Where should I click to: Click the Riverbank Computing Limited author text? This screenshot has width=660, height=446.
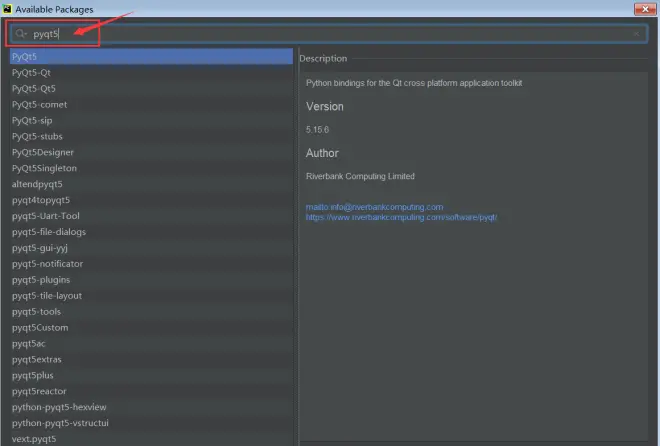coord(360,176)
